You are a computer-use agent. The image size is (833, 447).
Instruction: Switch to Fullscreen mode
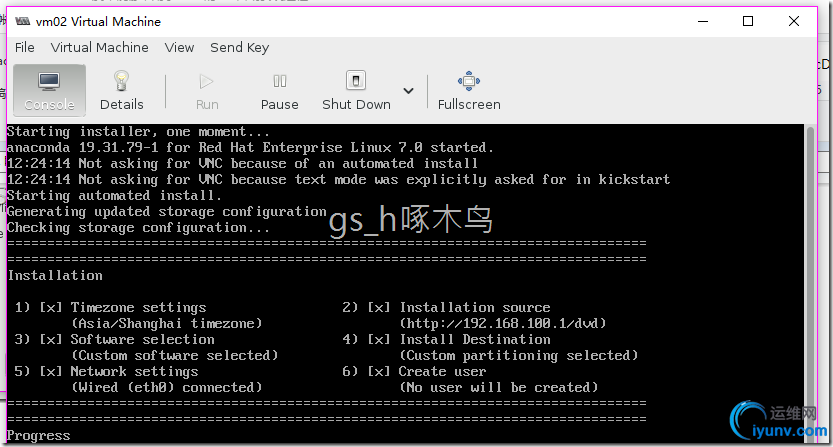[469, 90]
